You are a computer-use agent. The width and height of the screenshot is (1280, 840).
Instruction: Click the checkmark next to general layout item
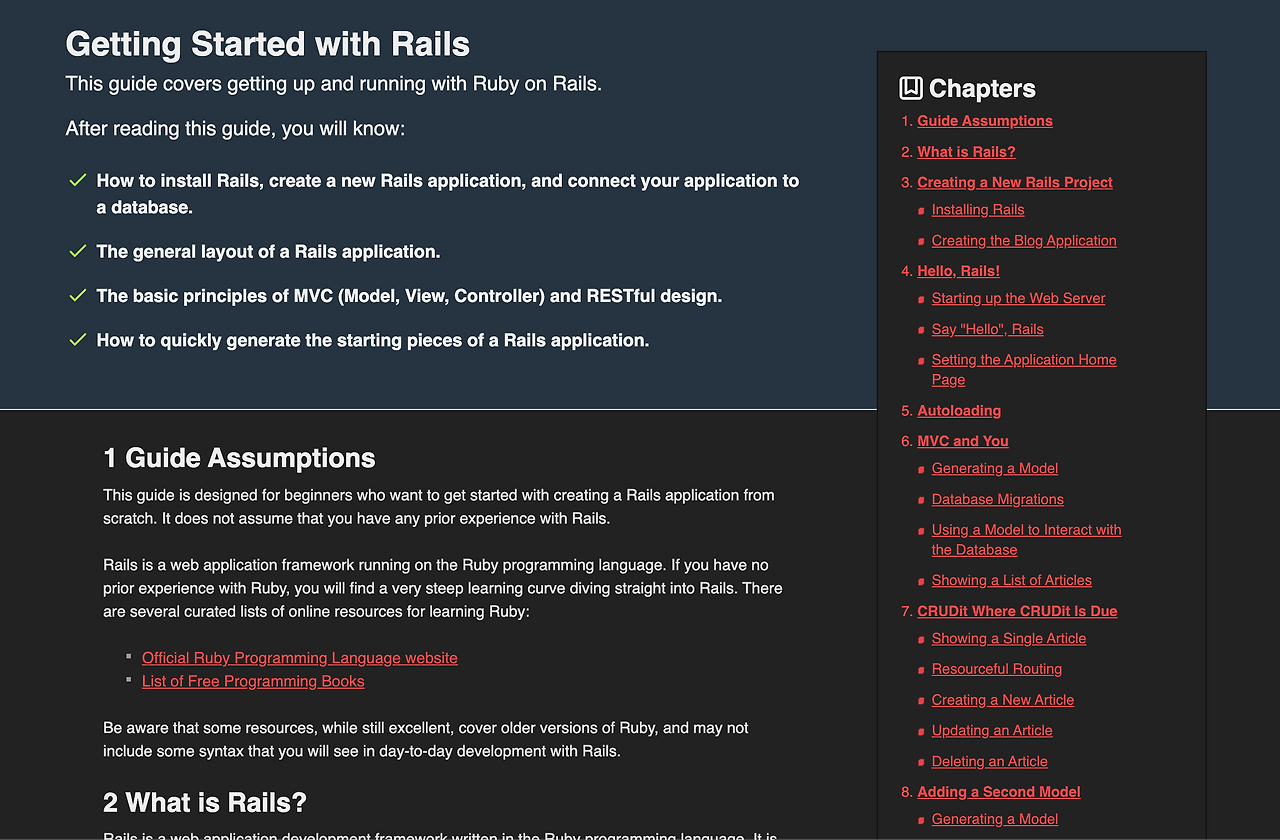77,251
